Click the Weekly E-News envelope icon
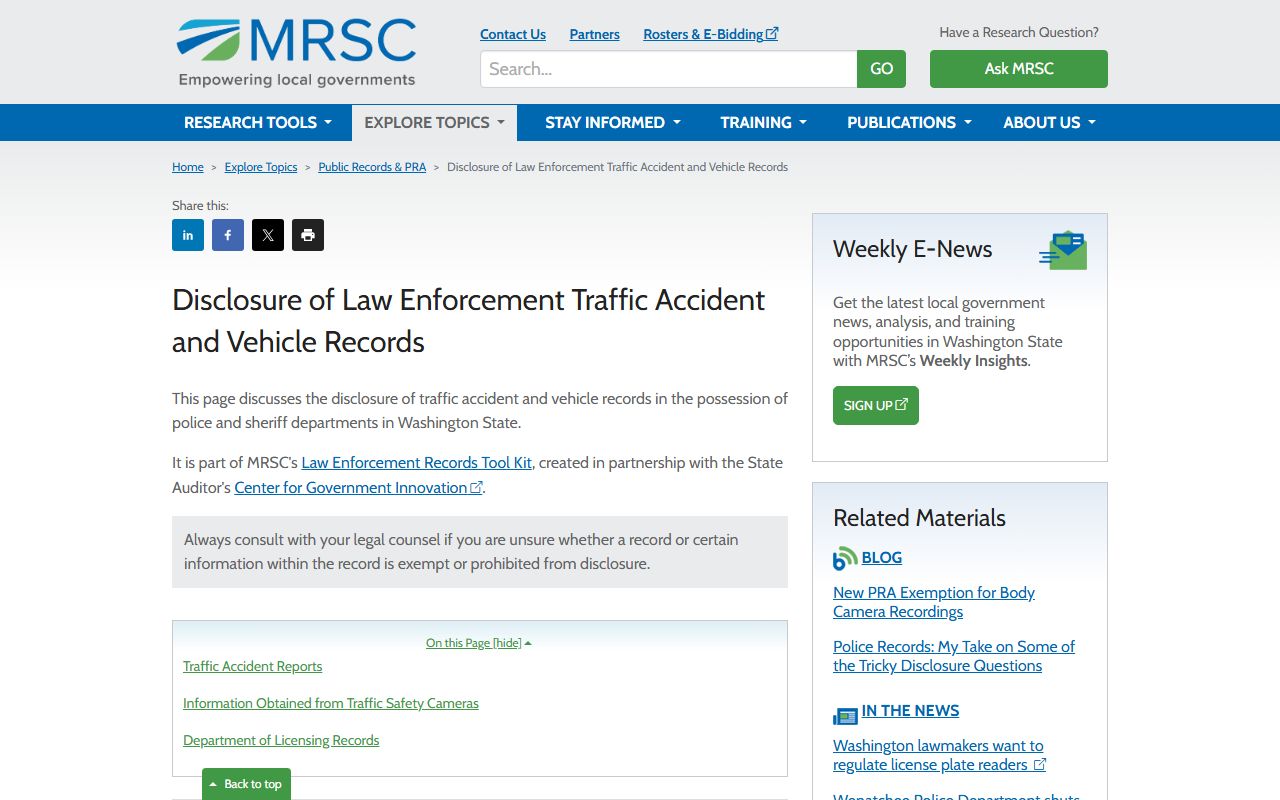The width and height of the screenshot is (1280, 800). click(x=1063, y=250)
